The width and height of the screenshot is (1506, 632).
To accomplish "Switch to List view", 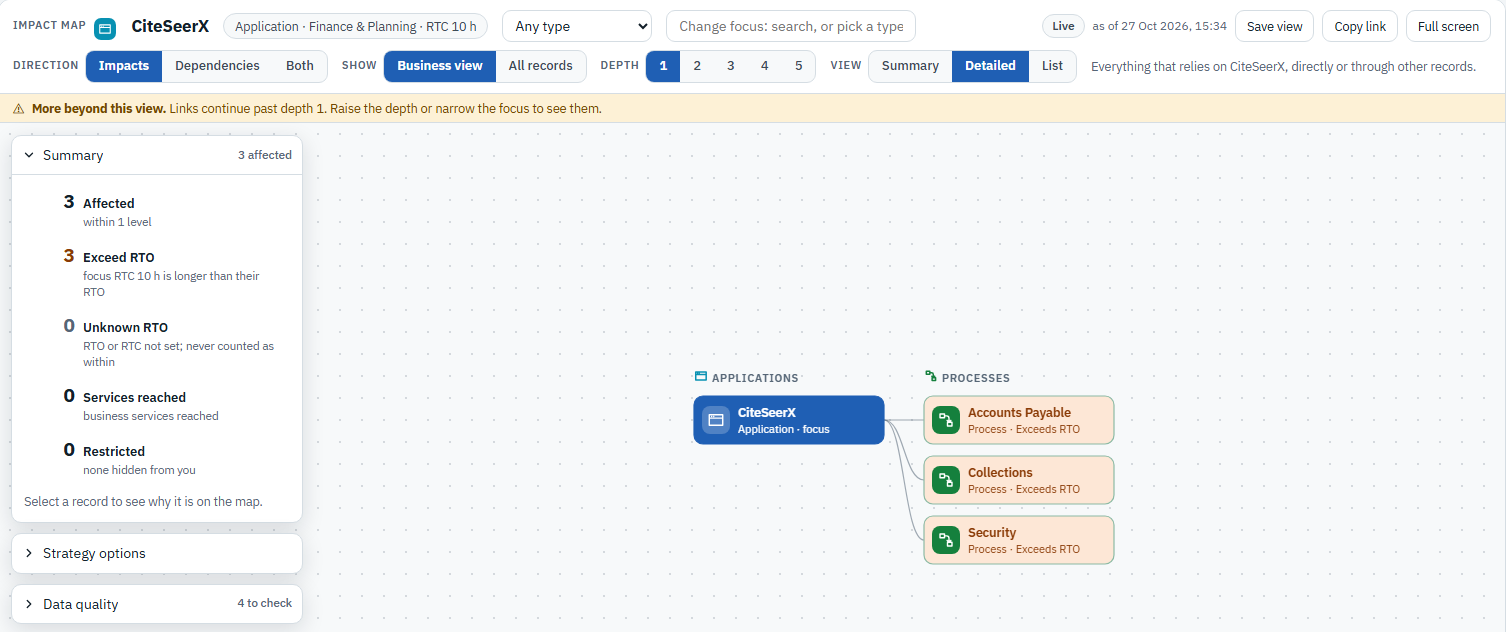I will click(1053, 66).
